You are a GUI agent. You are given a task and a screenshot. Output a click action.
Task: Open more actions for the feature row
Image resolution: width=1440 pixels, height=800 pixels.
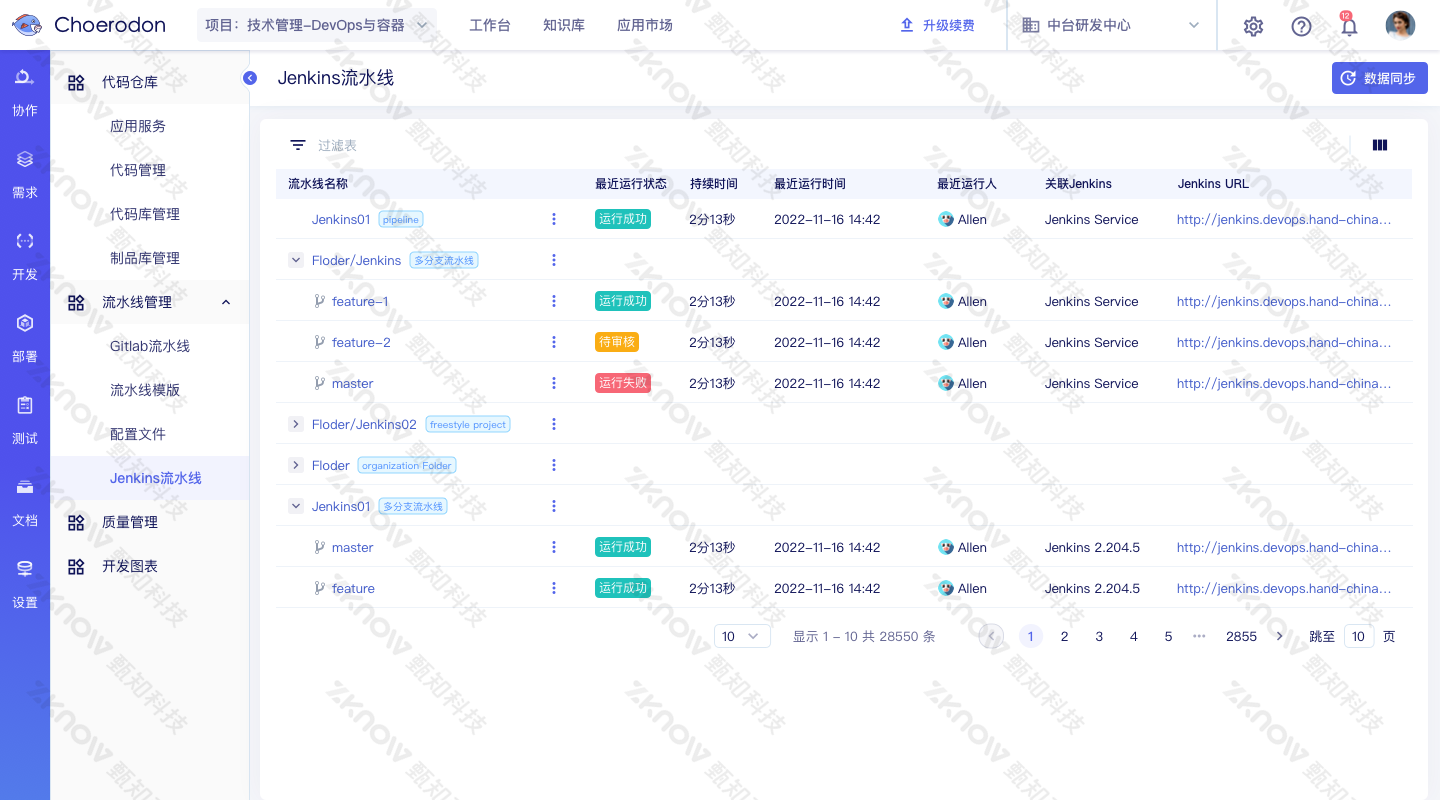554,588
